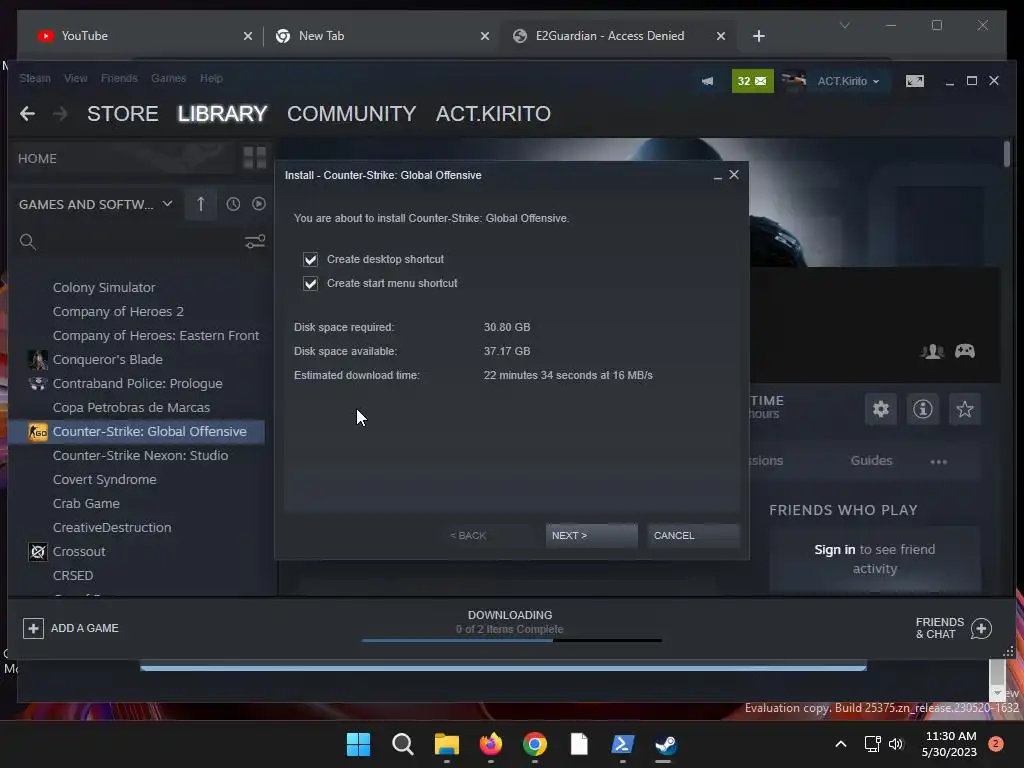Viewport: 1024px width, 768px height.
Task: Open Chrome tab search dropdown
Action: point(844,25)
